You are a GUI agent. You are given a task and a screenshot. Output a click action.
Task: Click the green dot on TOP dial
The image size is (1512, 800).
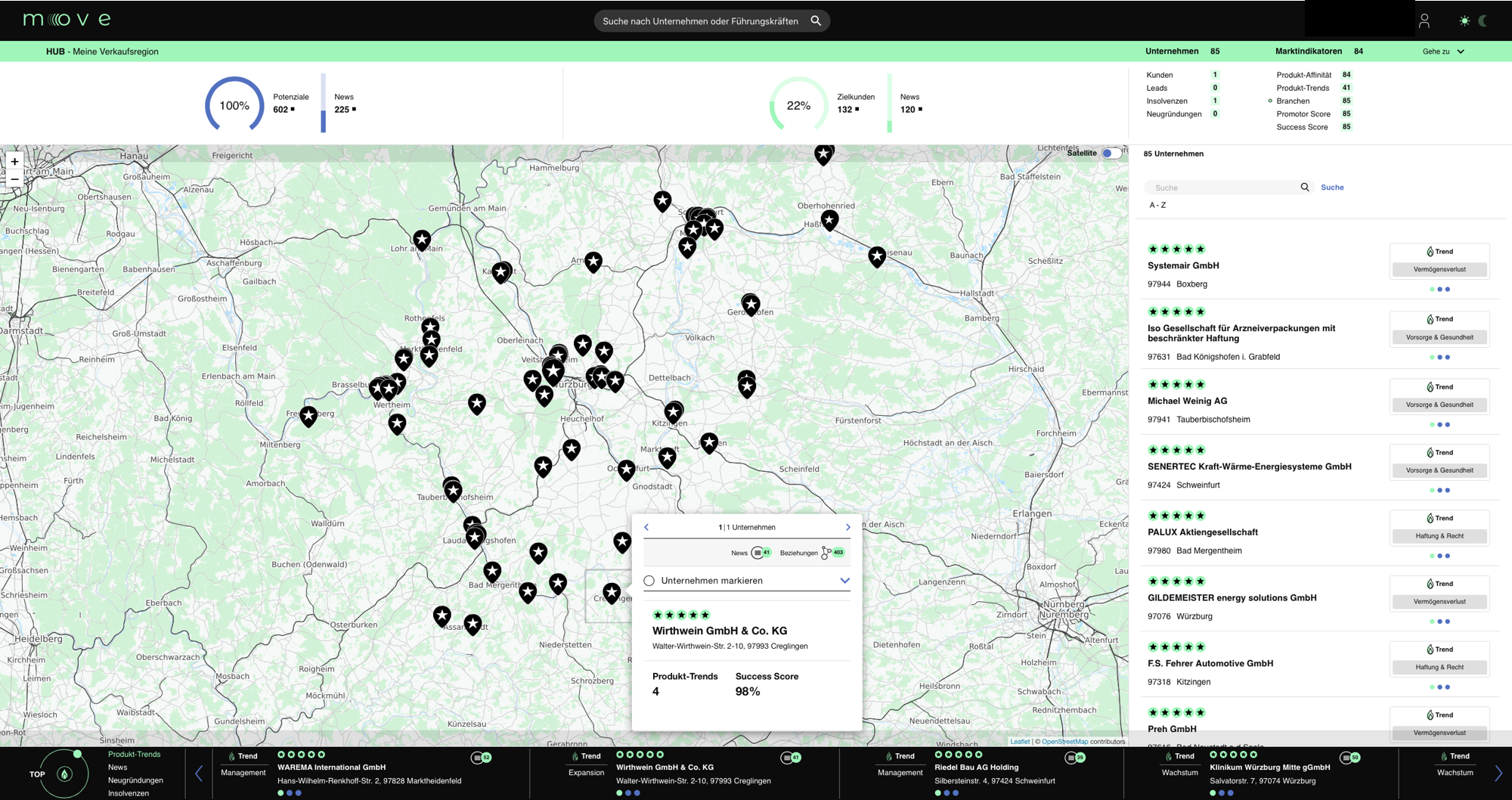(77, 754)
